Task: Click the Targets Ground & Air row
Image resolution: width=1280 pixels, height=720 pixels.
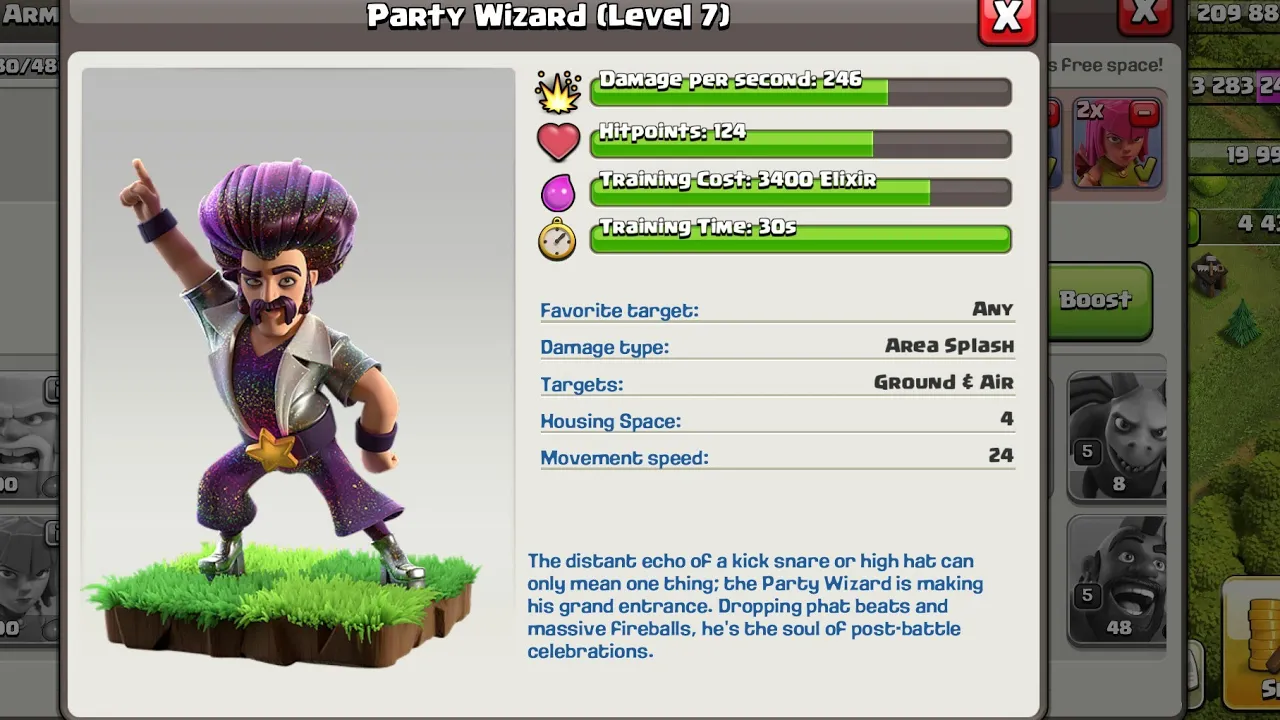Action: pos(777,384)
